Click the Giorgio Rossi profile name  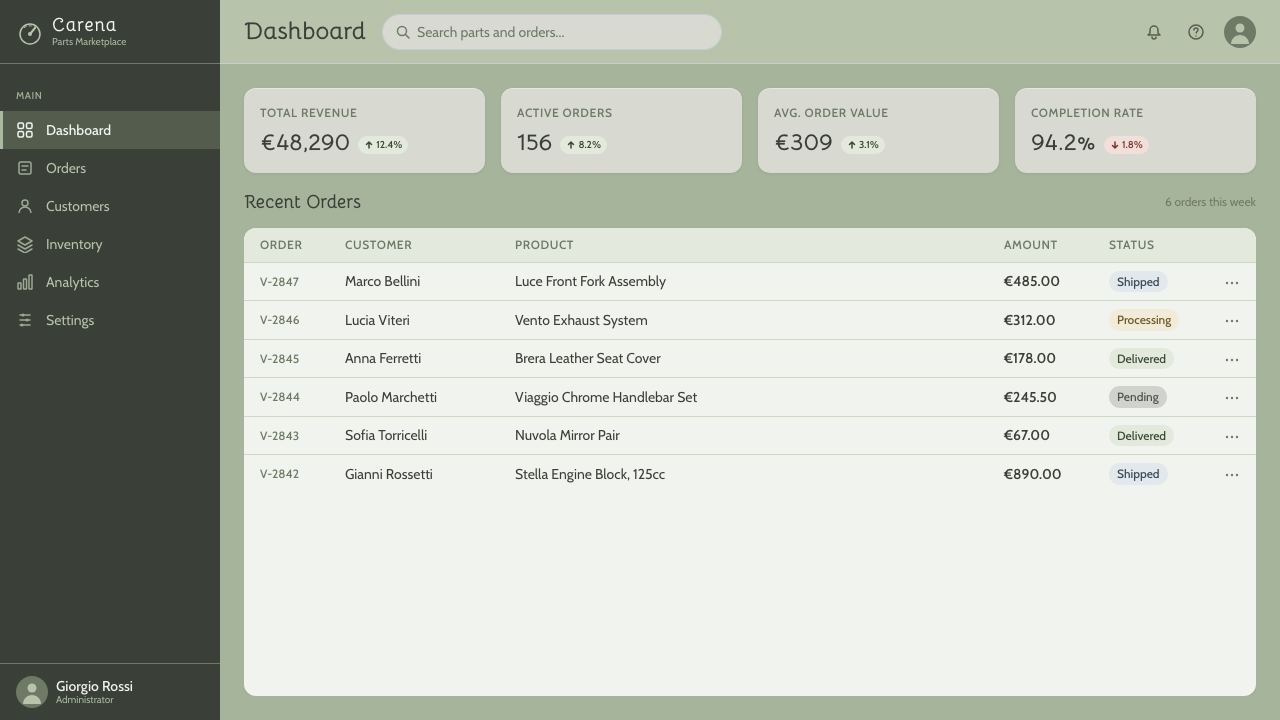pyautogui.click(x=94, y=686)
